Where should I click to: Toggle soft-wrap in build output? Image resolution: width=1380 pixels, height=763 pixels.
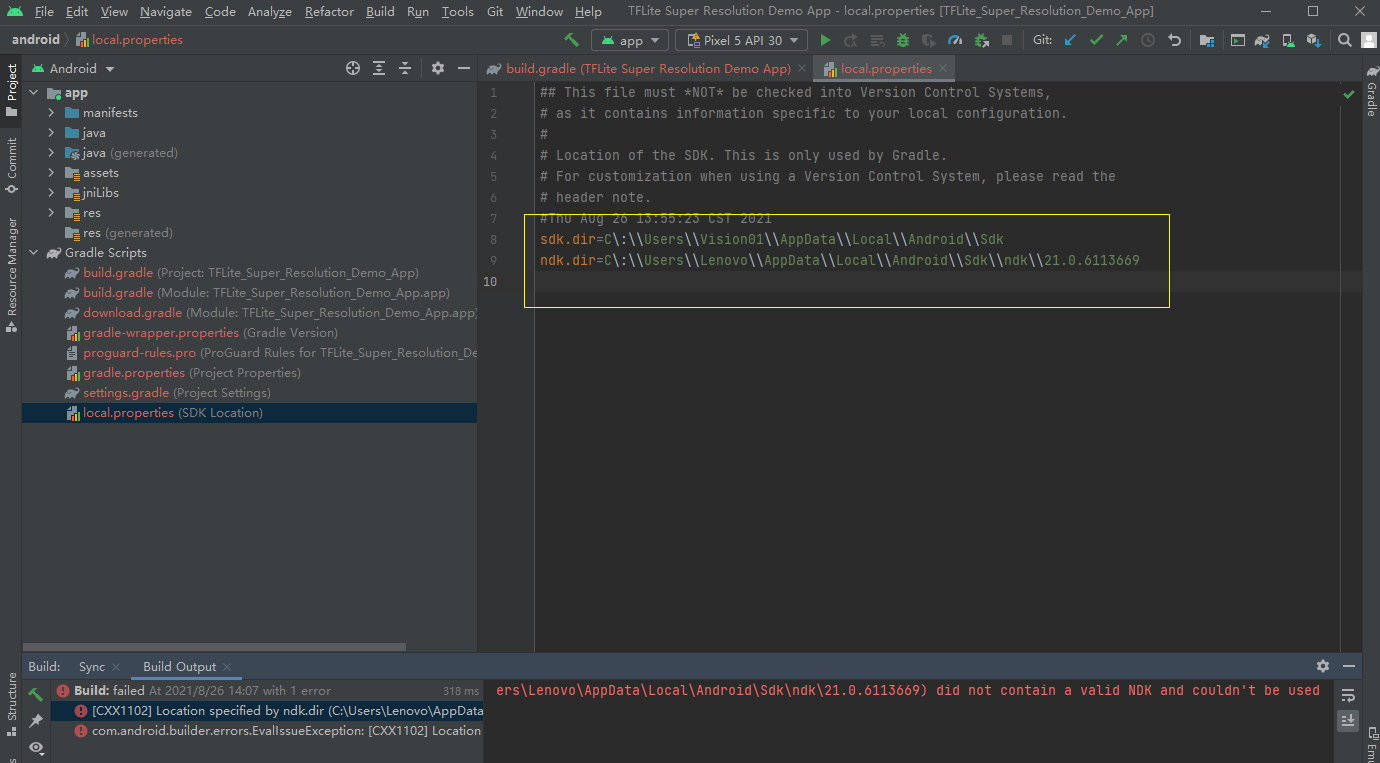click(x=1348, y=696)
